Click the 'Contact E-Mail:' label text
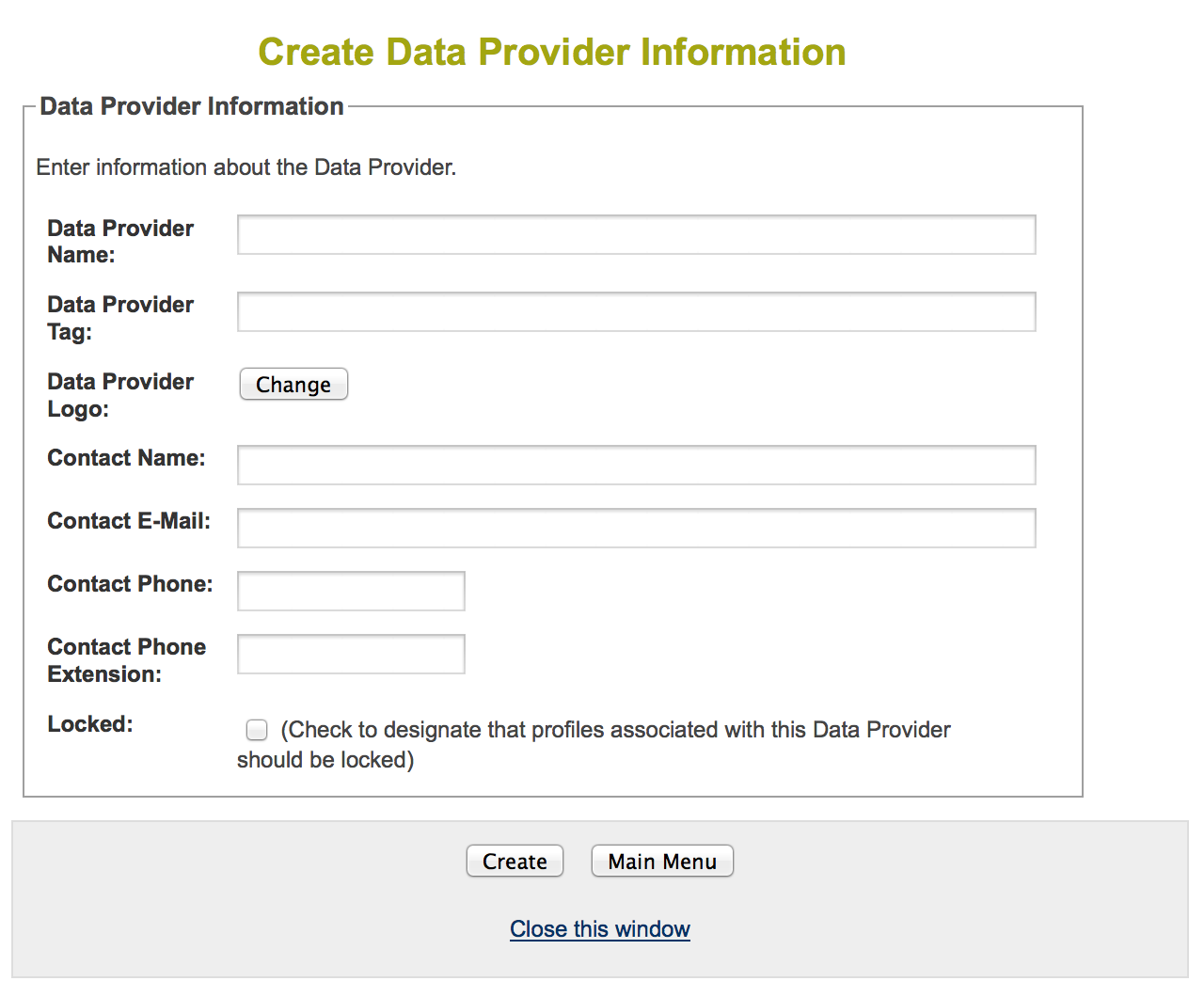The image size is (1204, 997). click(x=129, y=521)
